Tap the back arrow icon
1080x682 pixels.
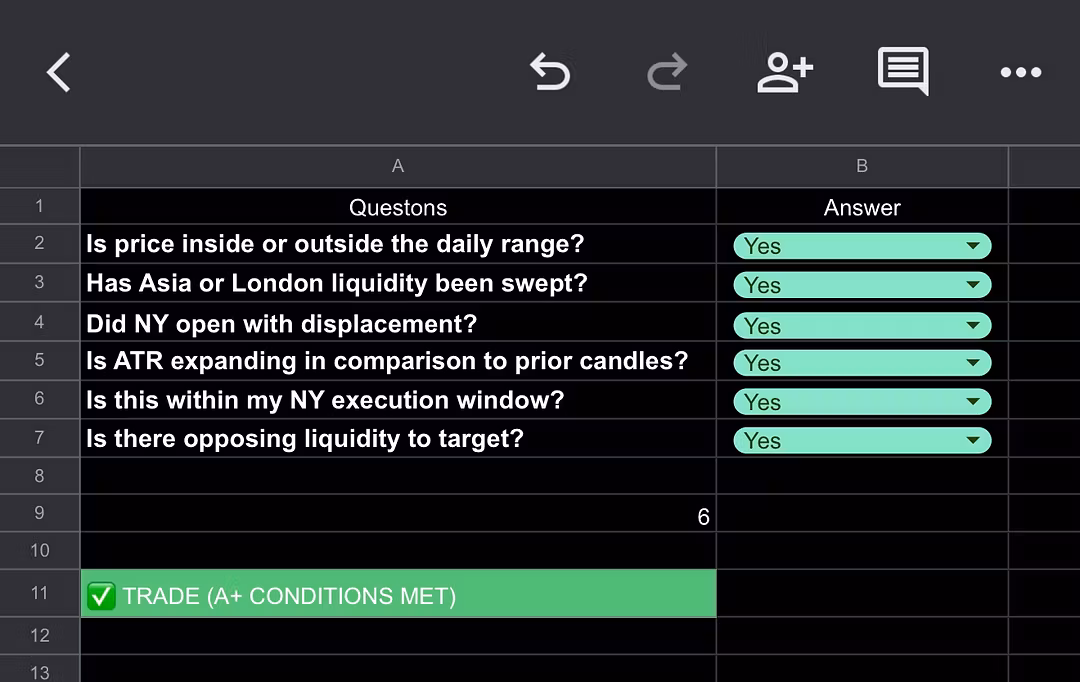[x=59, y=73]
